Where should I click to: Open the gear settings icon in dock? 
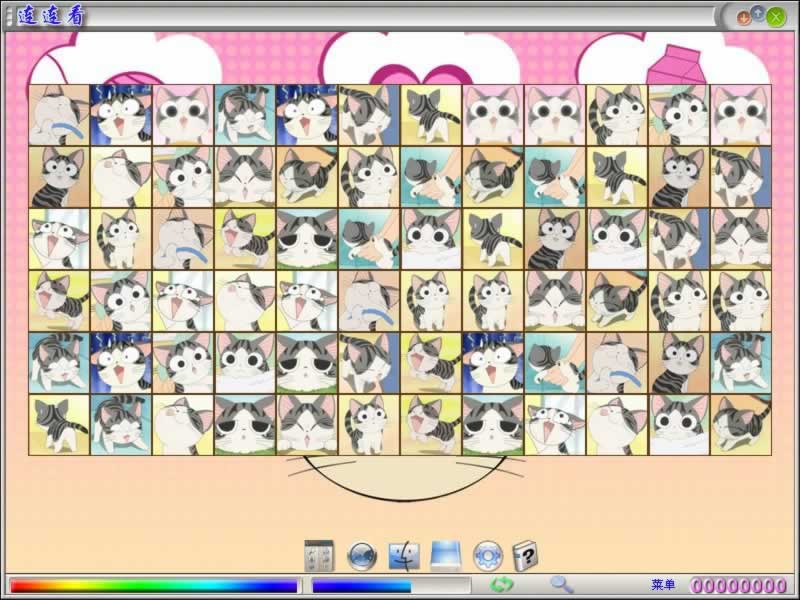click(x=488, y=556)
